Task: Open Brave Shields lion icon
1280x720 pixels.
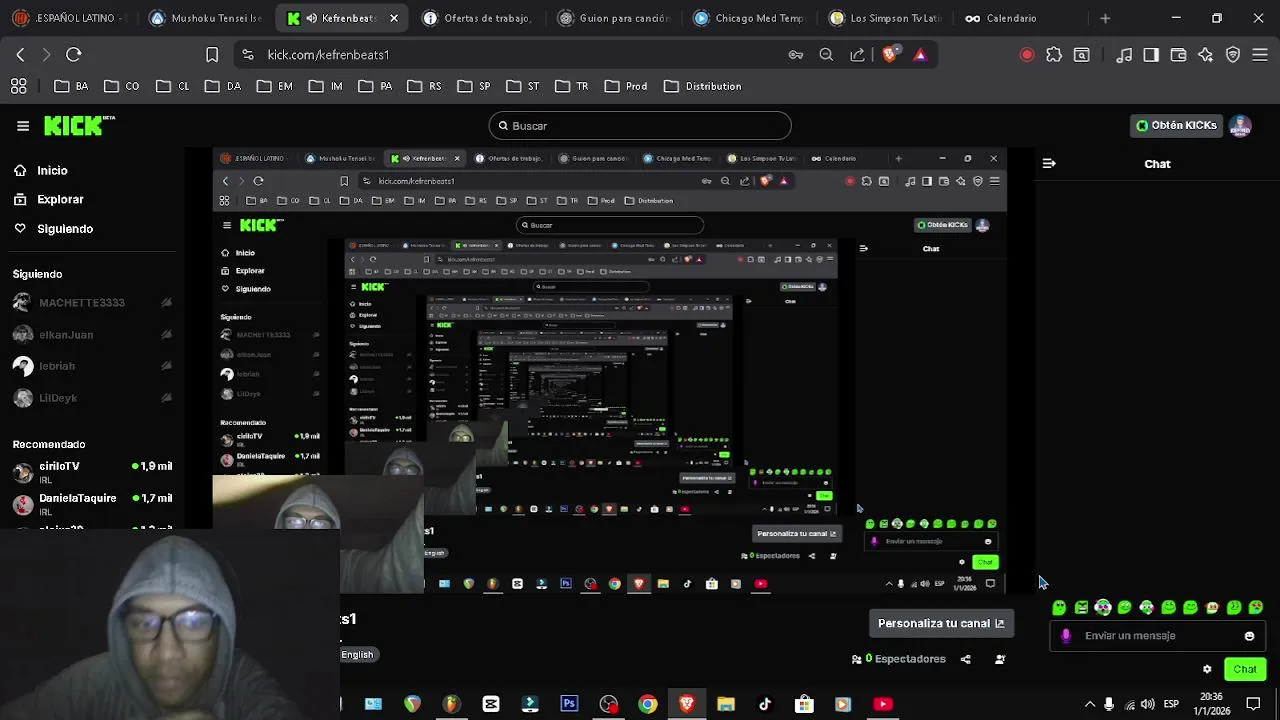Action: (x=889, y=55)
